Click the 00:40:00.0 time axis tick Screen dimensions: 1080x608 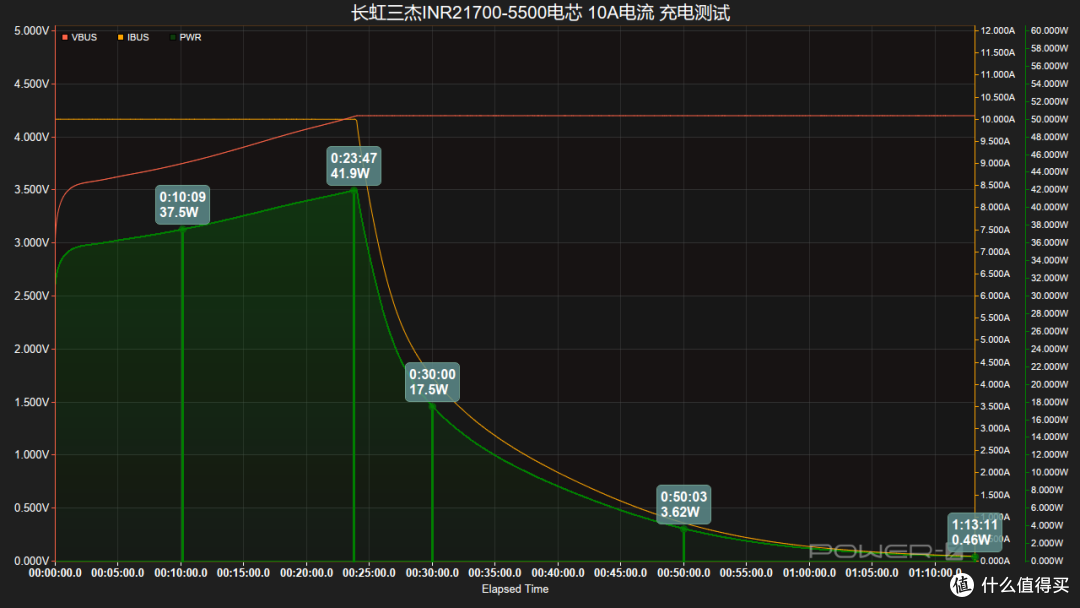pos(558,573)
